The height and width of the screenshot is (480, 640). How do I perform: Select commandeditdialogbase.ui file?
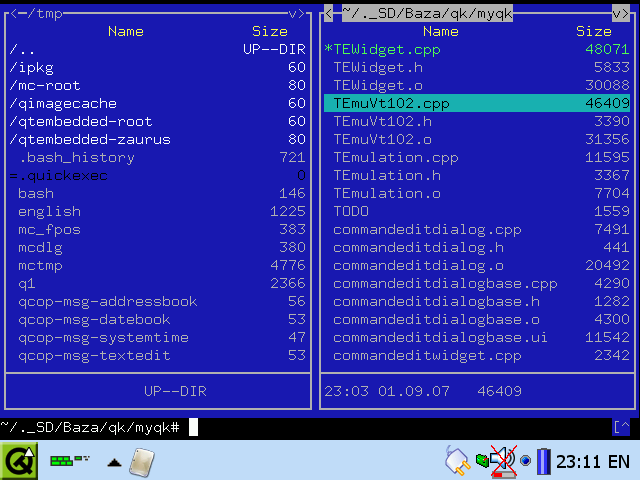tap(477, 337)
